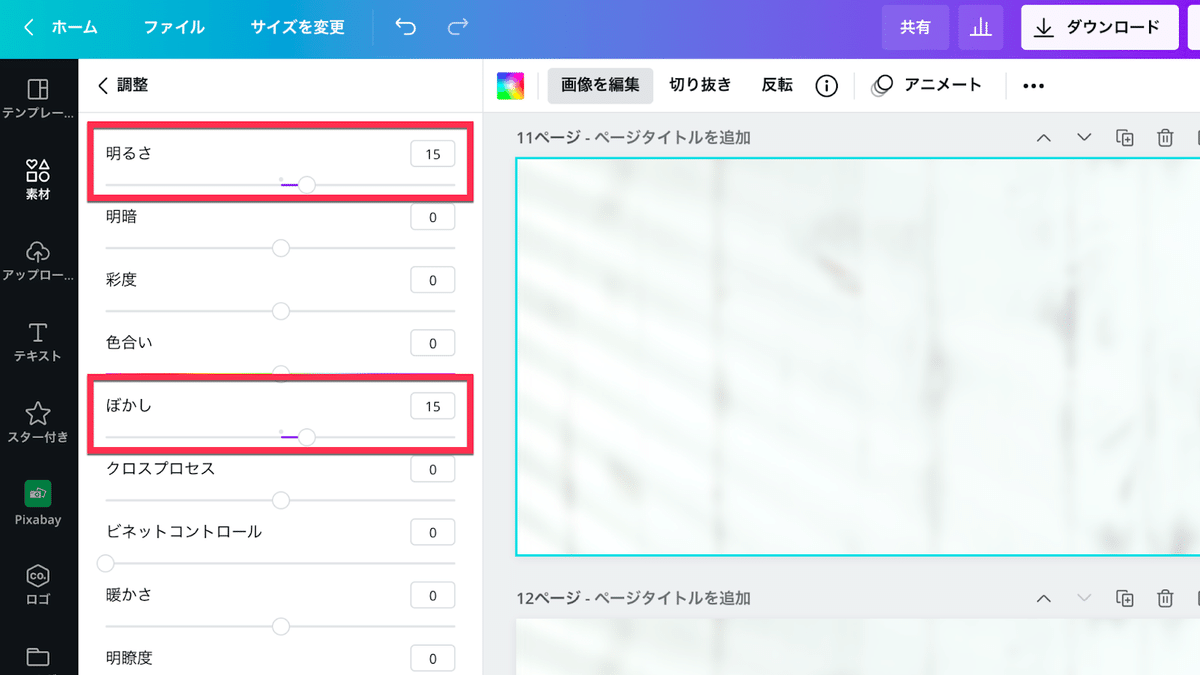Open the サイズを変更 menu
This screenshot has height=675, width=1200.
(x=298, y=27)
